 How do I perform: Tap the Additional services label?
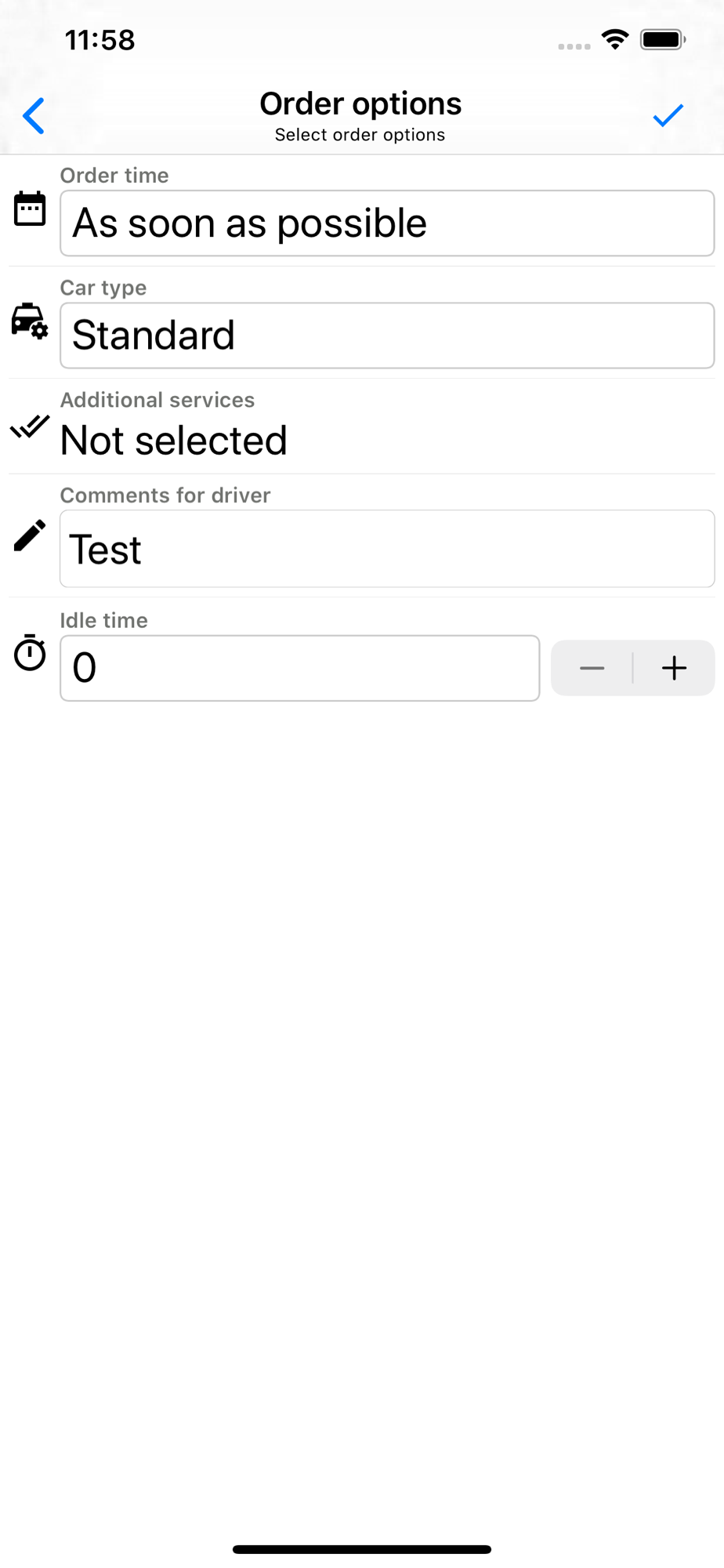157,400
